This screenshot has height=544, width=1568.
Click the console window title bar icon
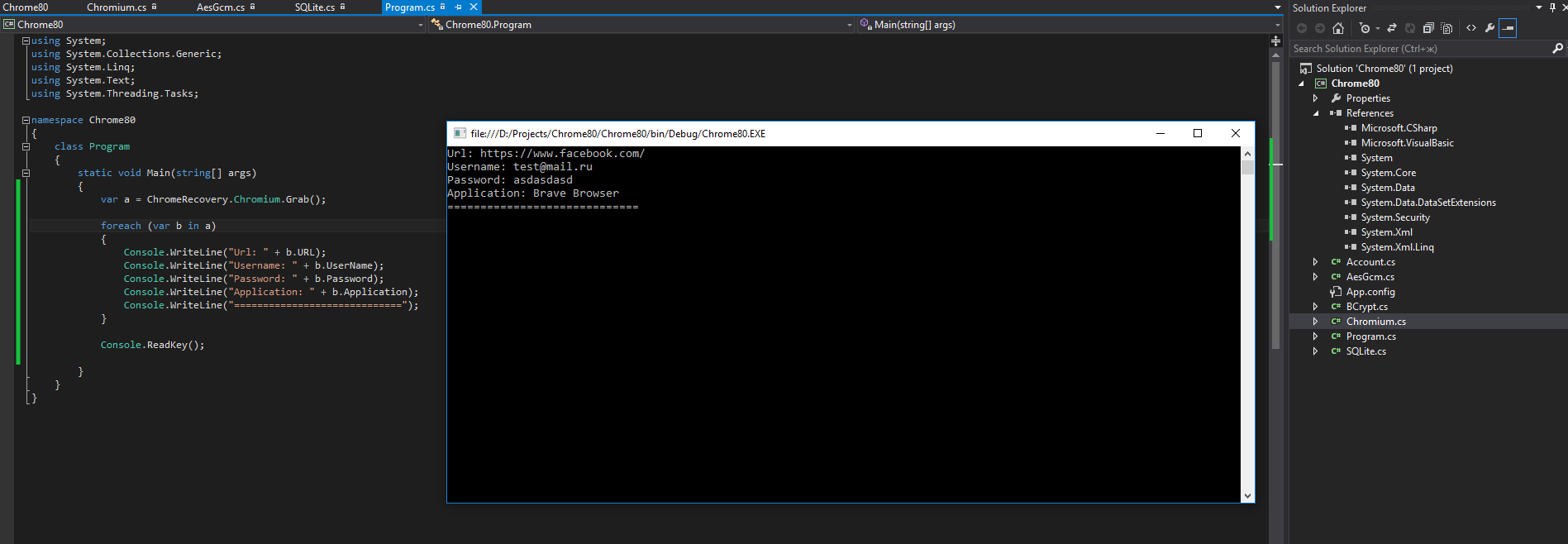[460, 133]
